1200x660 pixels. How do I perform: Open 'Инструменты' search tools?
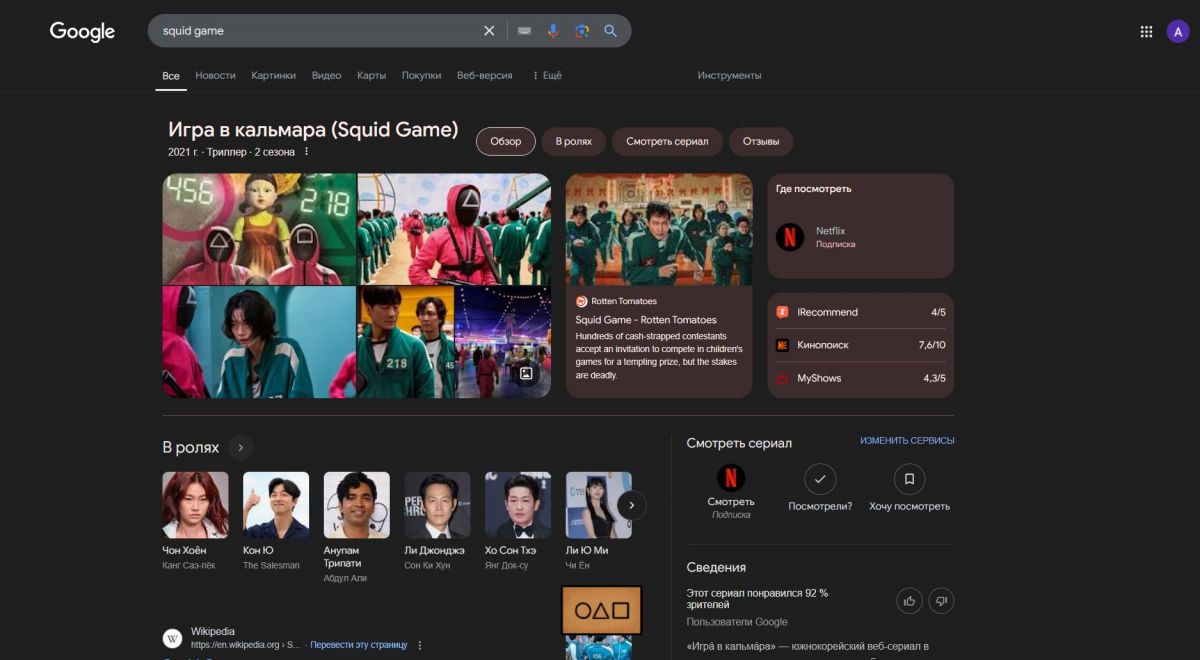click(730, 76)
